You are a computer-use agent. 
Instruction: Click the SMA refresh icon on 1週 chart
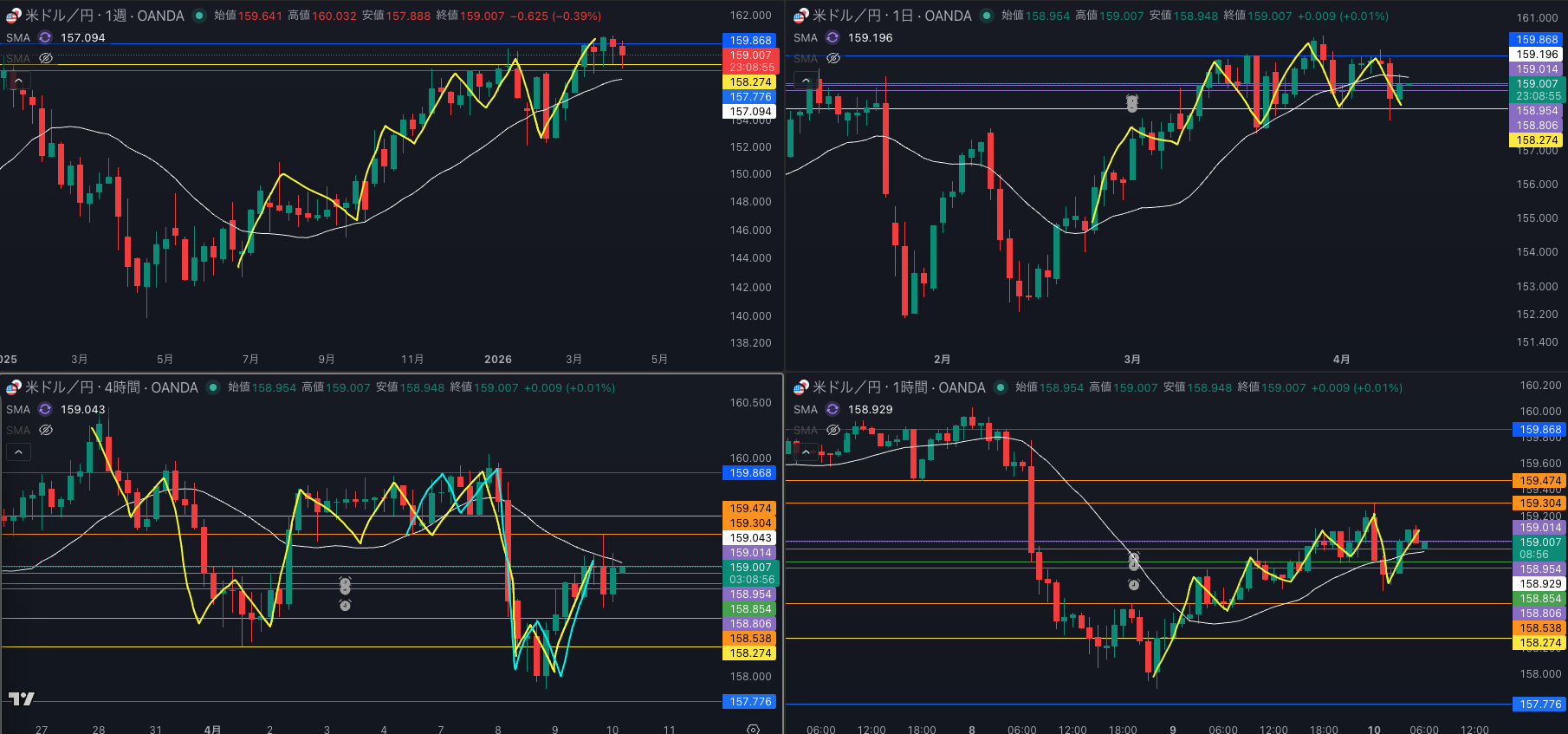pyautogui.click(x=45, y=37)
